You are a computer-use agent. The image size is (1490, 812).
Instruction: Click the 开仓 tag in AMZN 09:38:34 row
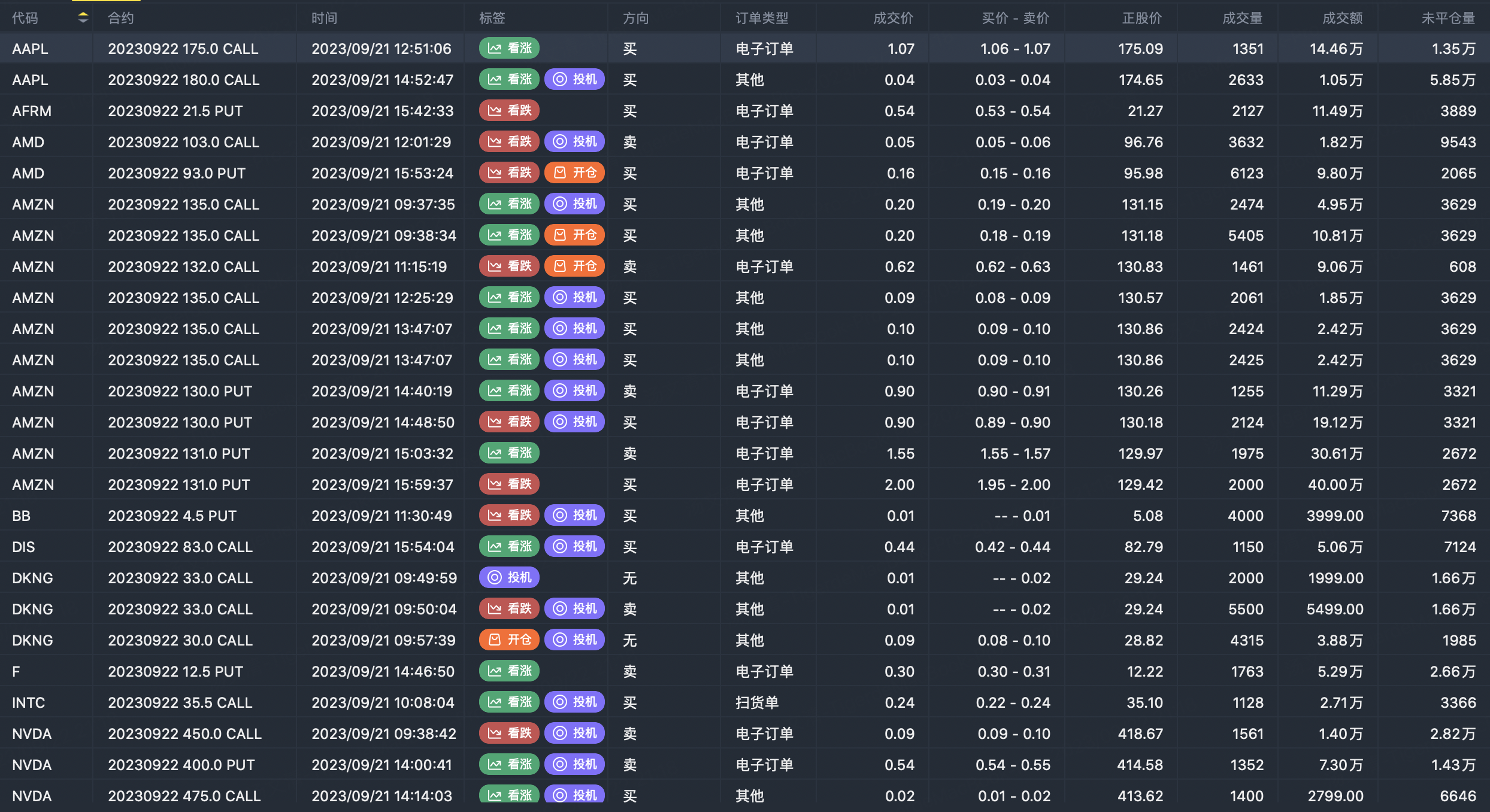(x=574, y=235)
